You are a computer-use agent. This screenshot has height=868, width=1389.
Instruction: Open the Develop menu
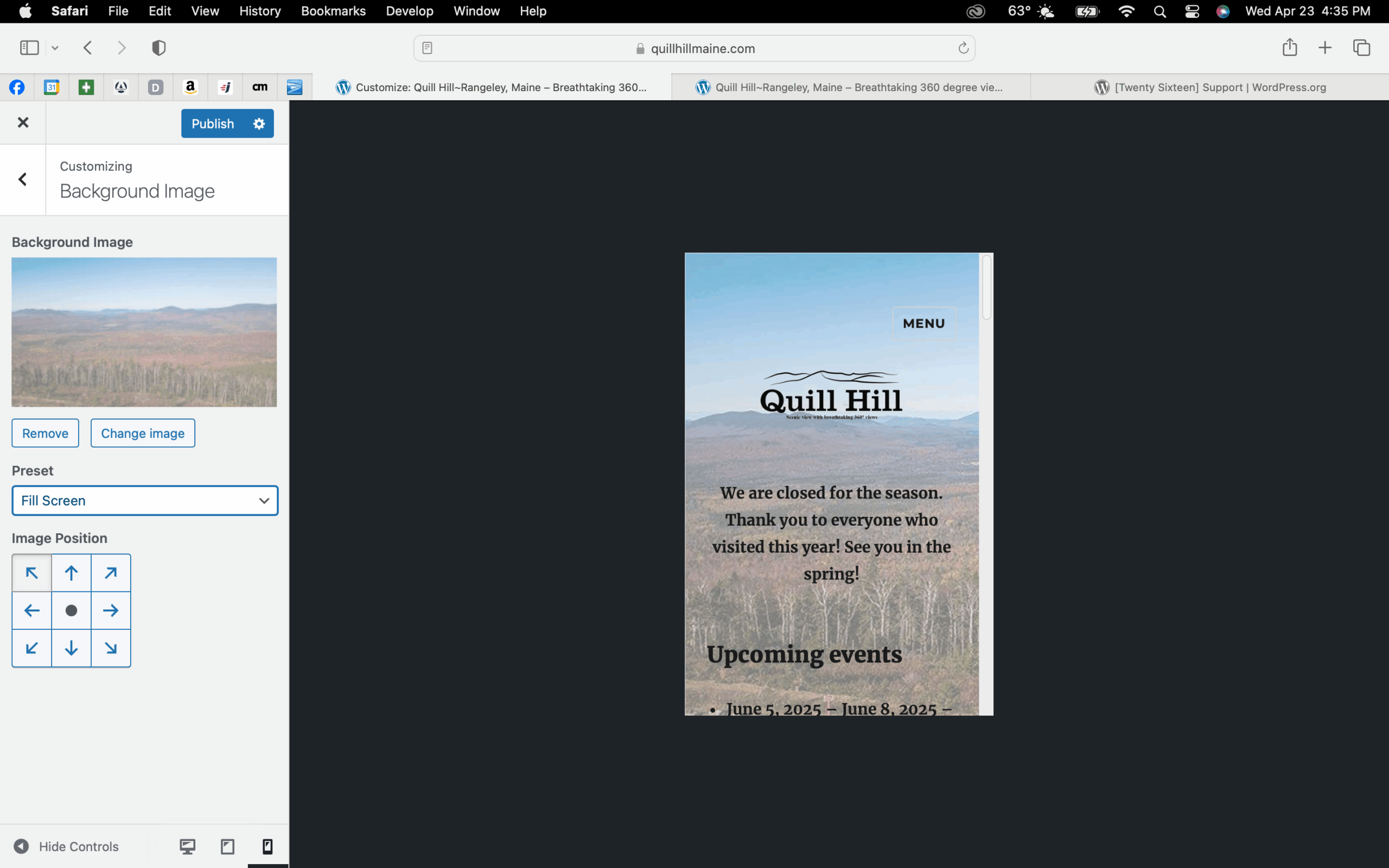tap(409, 11)
